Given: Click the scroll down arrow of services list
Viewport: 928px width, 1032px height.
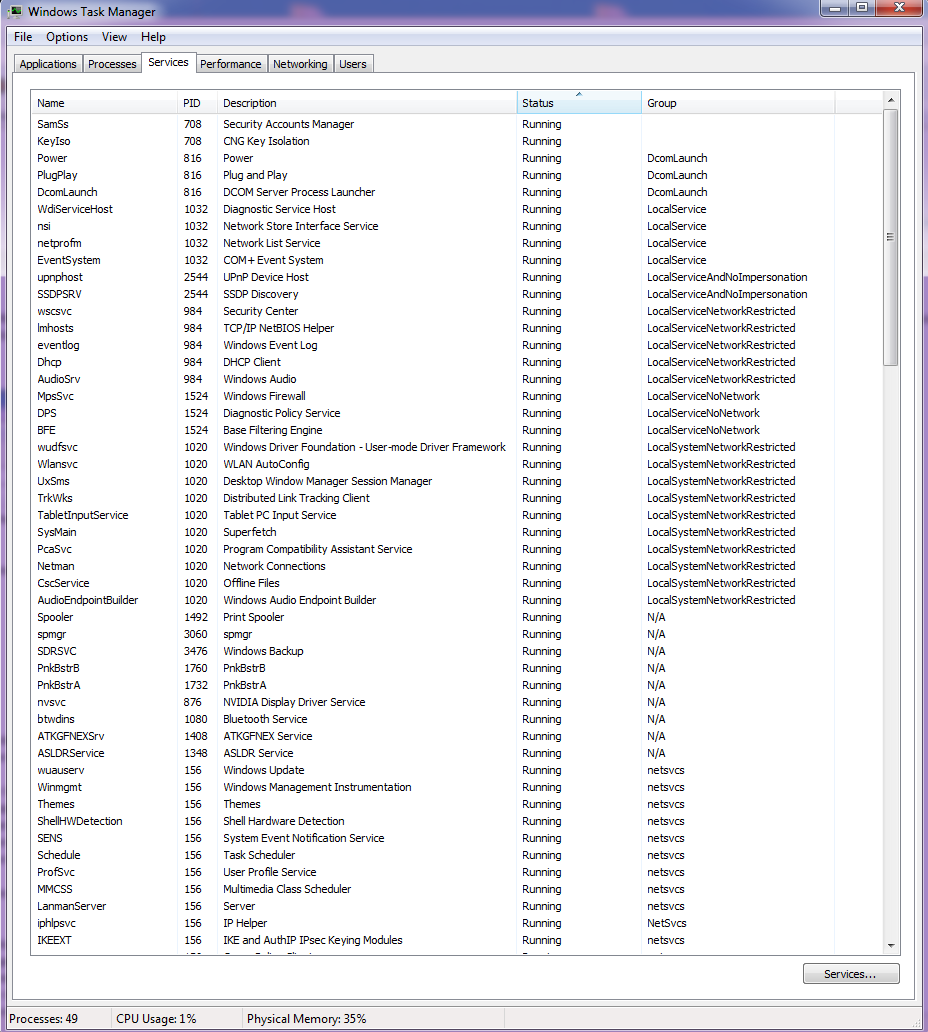Looking at the screenshot, I should pyautogui.click(x=891, y=946).
